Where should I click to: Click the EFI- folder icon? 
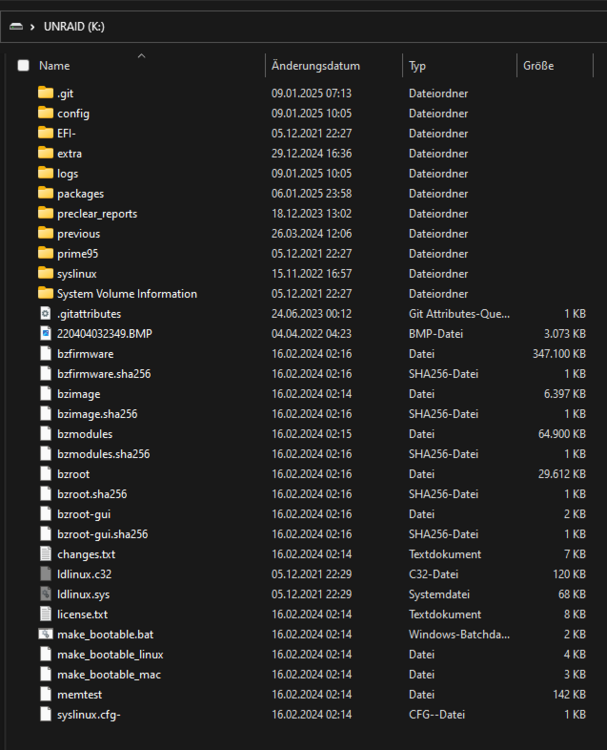coord(45,132)
